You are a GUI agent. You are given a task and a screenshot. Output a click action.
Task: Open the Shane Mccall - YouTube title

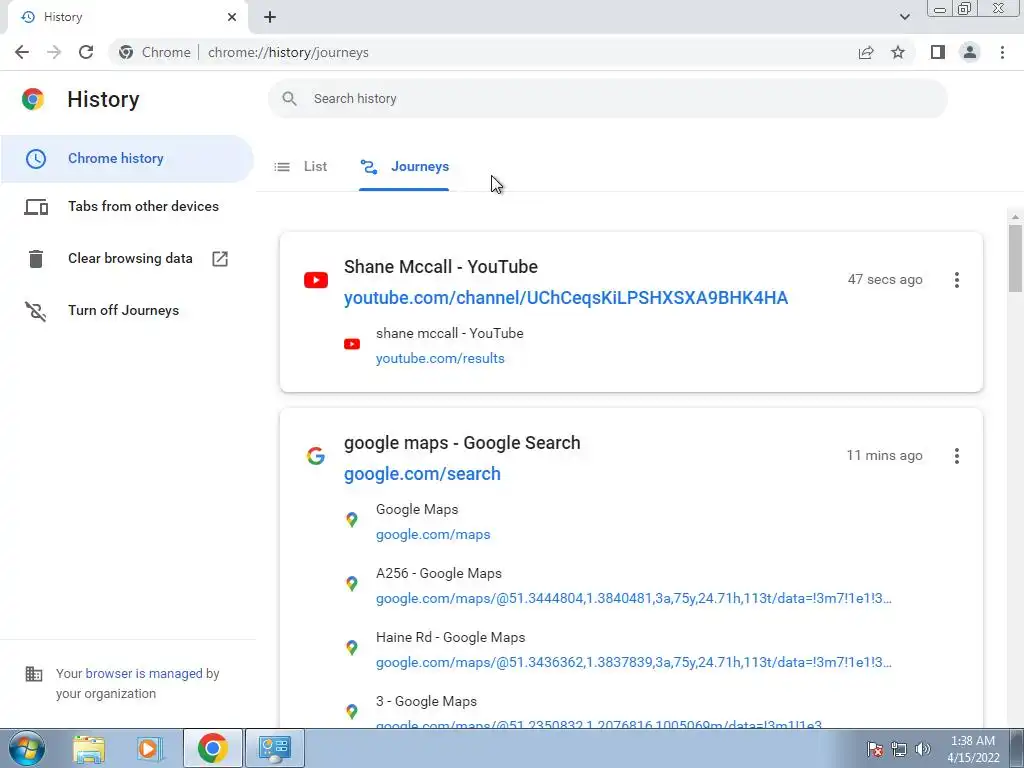[441, 267]
